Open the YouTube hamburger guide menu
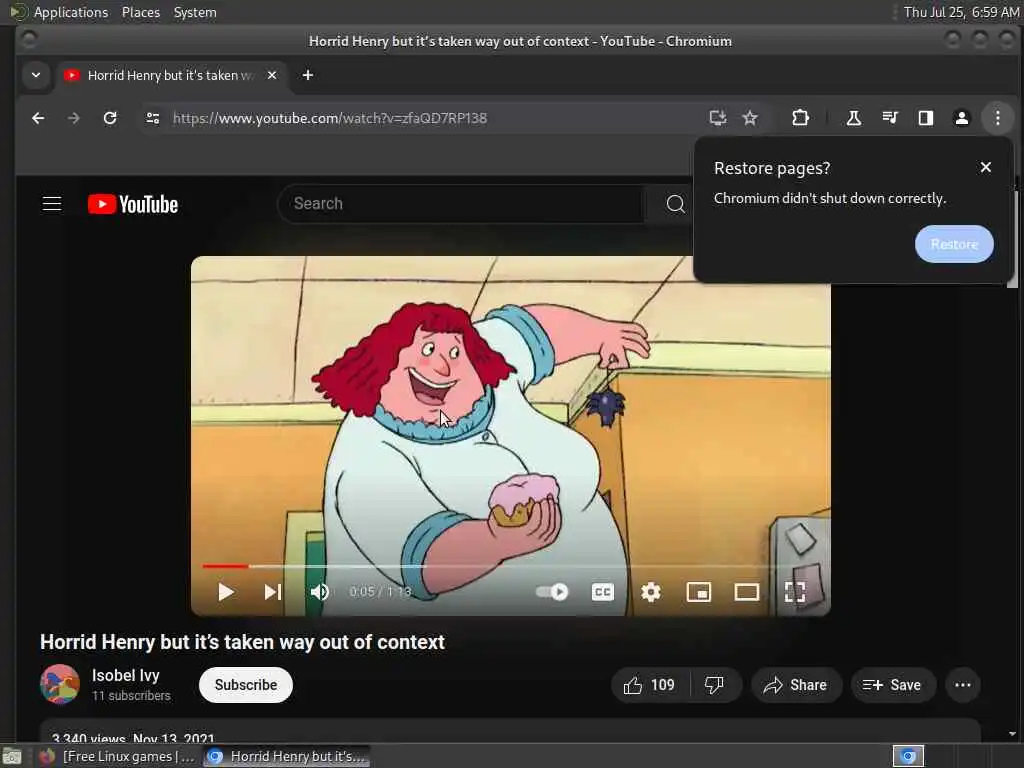Viewport: 1024px width, 768px height. tap(52, 204)
